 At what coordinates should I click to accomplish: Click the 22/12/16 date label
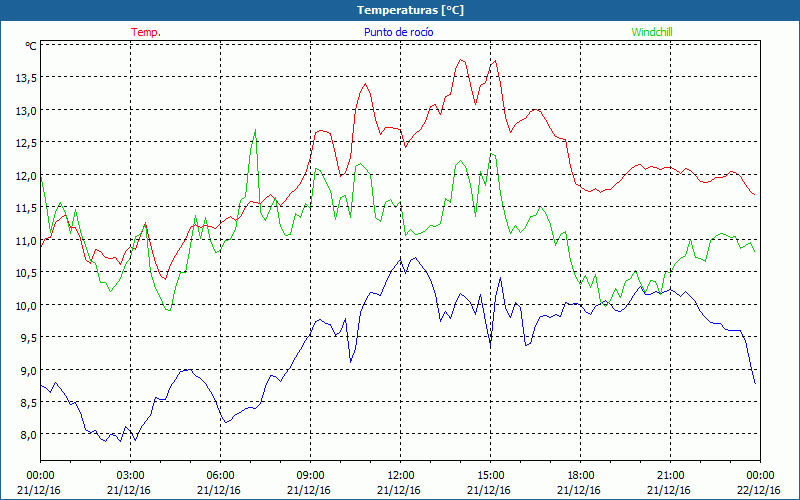click(759, 490)
